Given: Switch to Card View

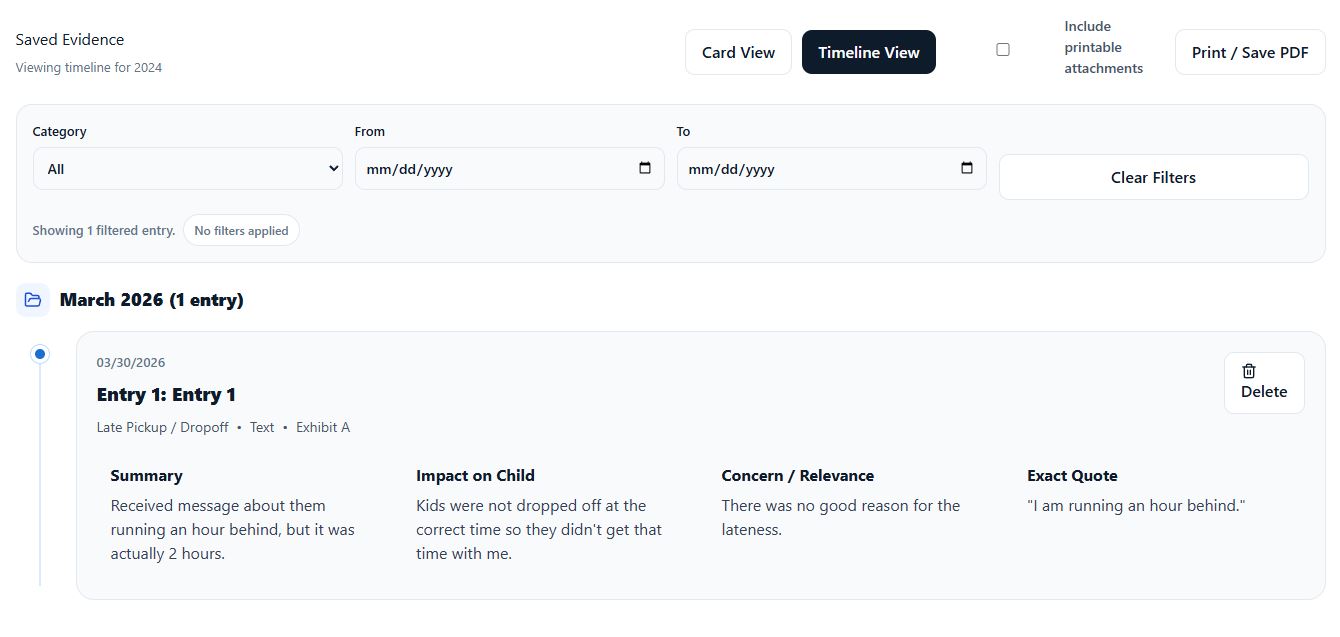Looking at the screenshot, I should click(738, 51).
